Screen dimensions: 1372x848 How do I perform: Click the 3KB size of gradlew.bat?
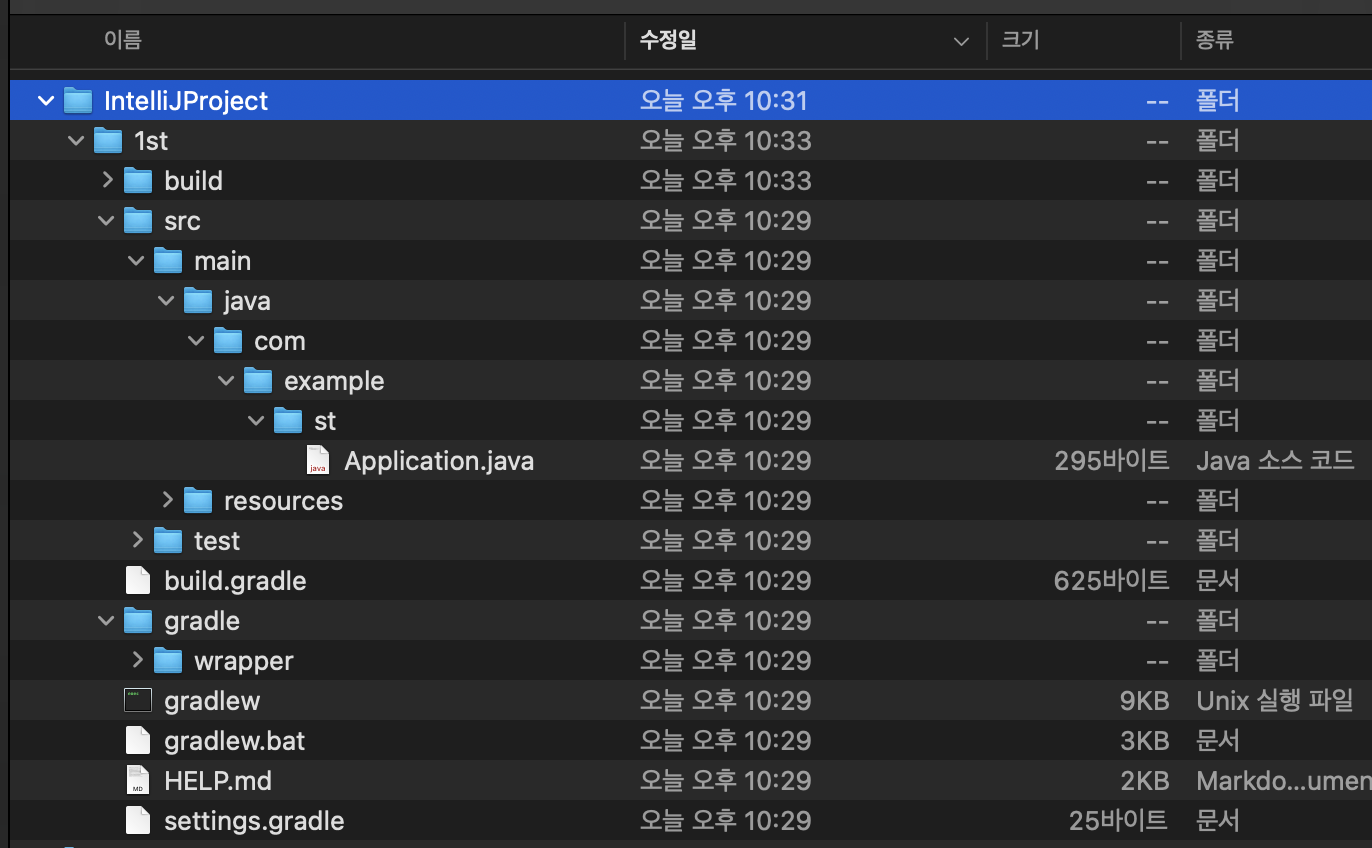point(1145,741)
